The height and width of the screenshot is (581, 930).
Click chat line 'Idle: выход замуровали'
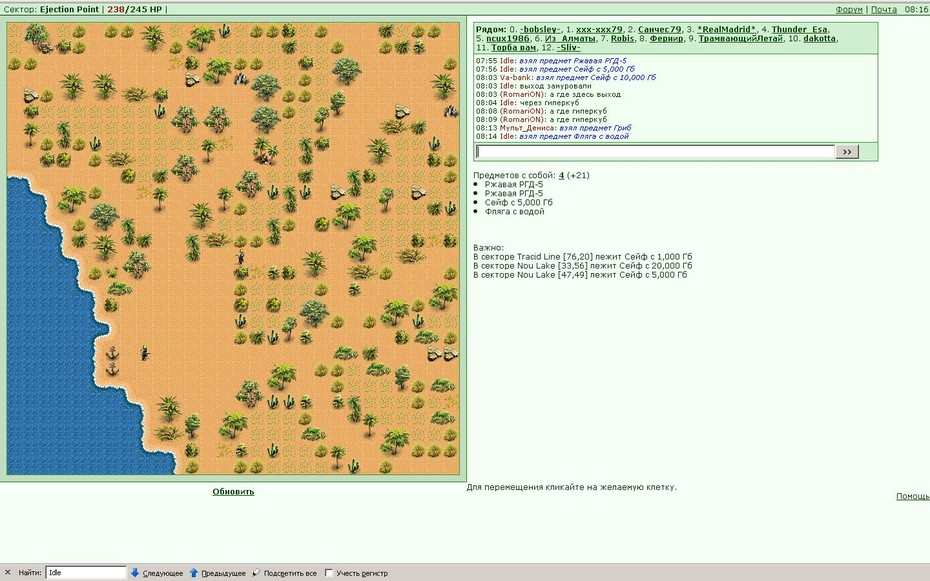533,86
